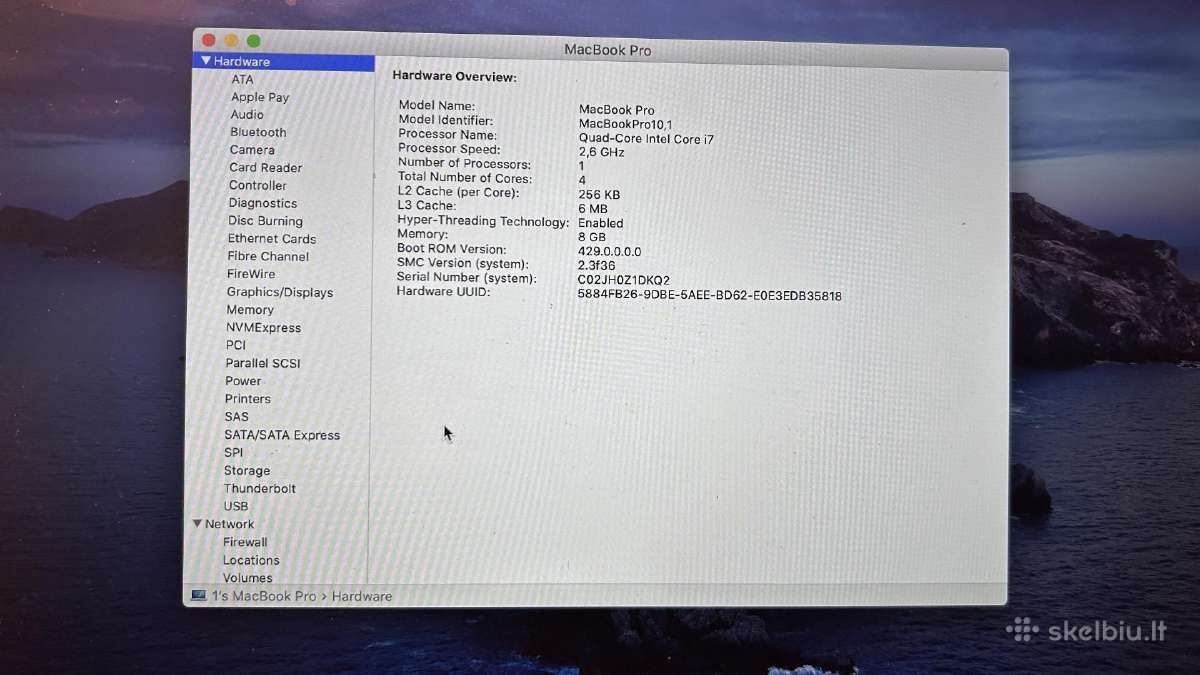Click the Hardware UUID value
The image size is (1200, 675).
710,296
